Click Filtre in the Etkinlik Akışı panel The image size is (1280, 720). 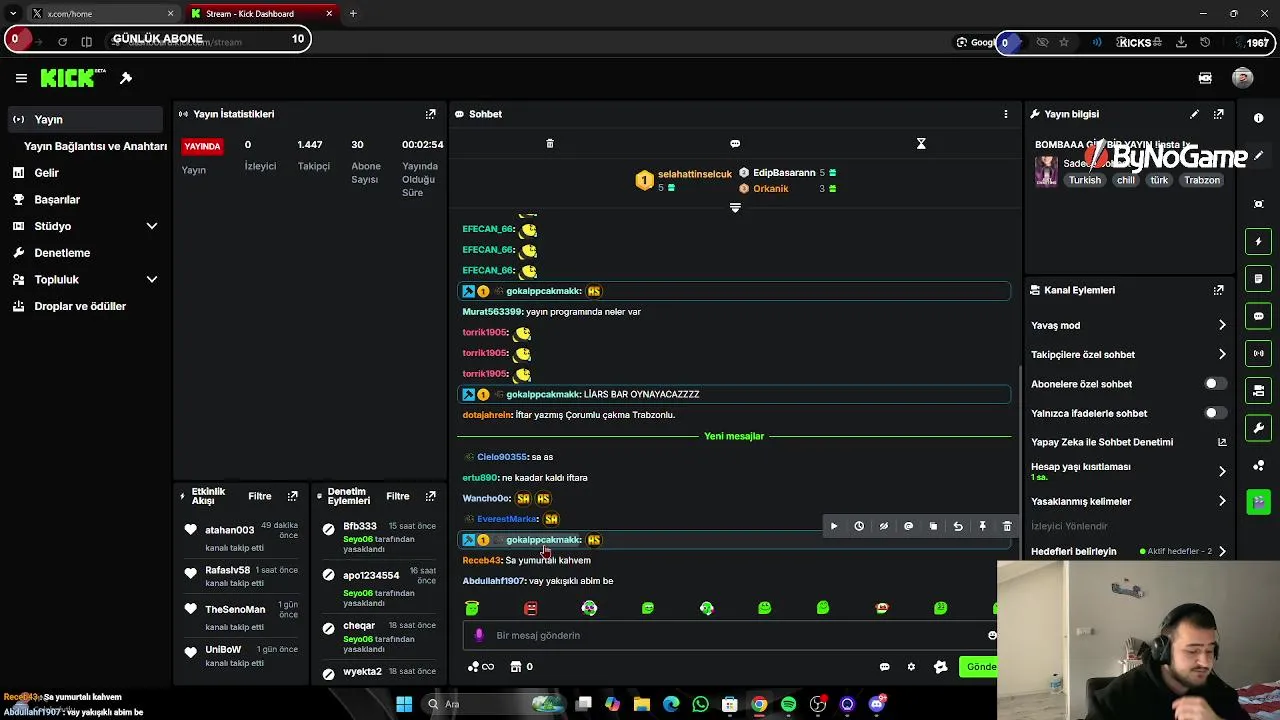click(x=260, y=496)
